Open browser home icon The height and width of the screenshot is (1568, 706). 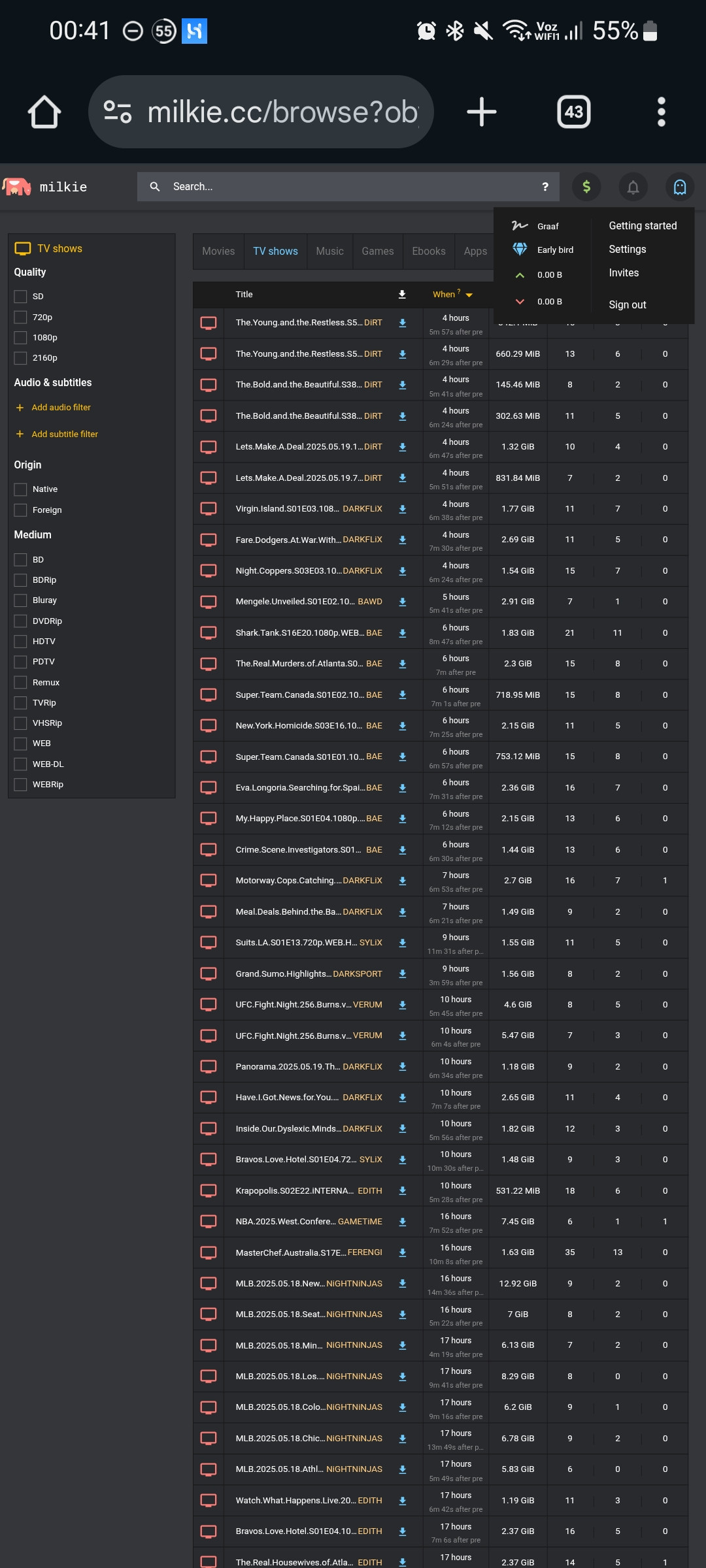44,112
